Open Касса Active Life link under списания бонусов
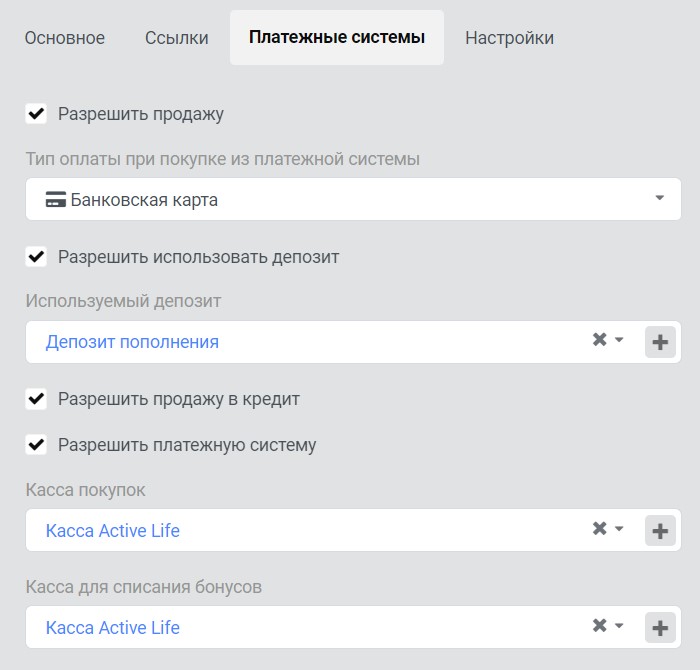The width and height of the screenshot is (700, 670). 112,628
